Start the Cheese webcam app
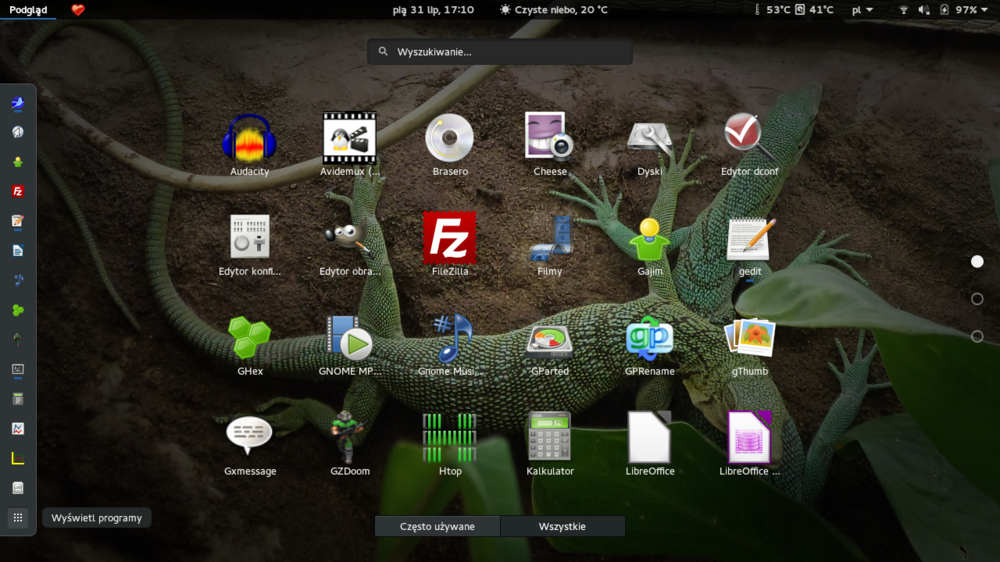 pyautogui.click(x=549, y=138)
